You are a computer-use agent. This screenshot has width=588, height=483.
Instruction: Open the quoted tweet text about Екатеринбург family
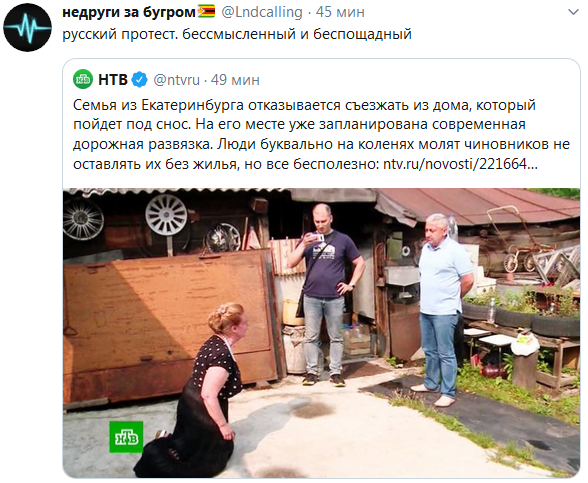point(321,134)
